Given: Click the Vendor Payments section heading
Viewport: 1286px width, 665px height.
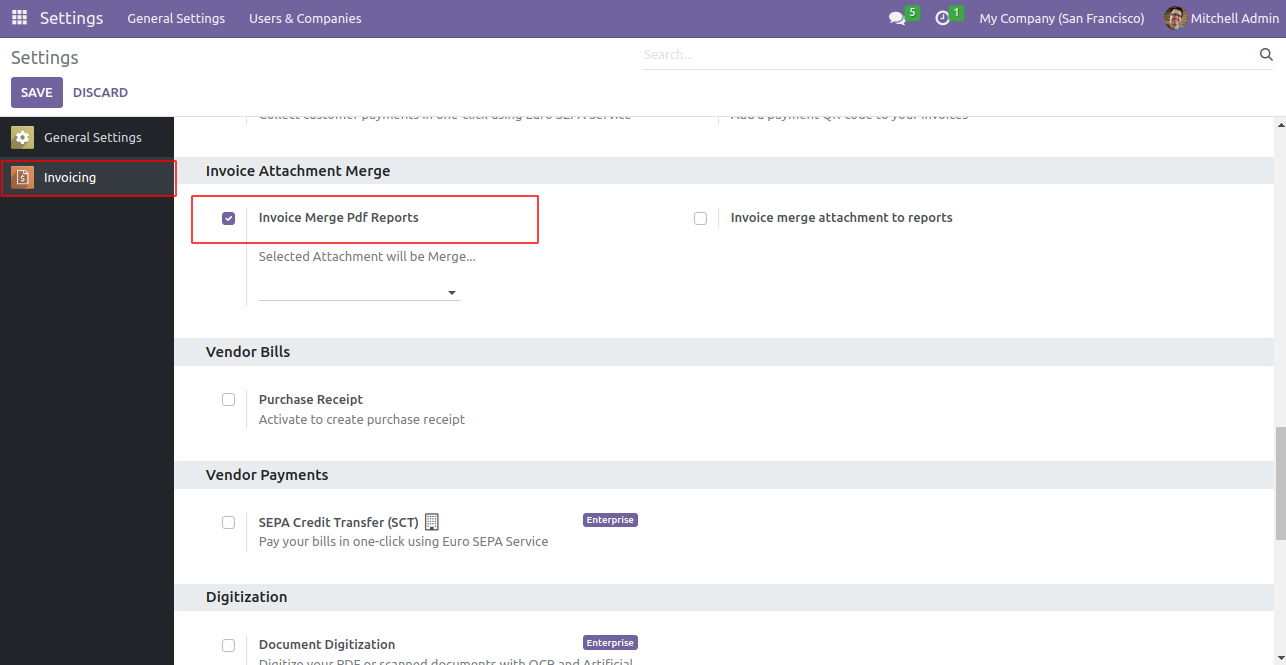Looking at the screenshot, I should click(x=267, y=475).
